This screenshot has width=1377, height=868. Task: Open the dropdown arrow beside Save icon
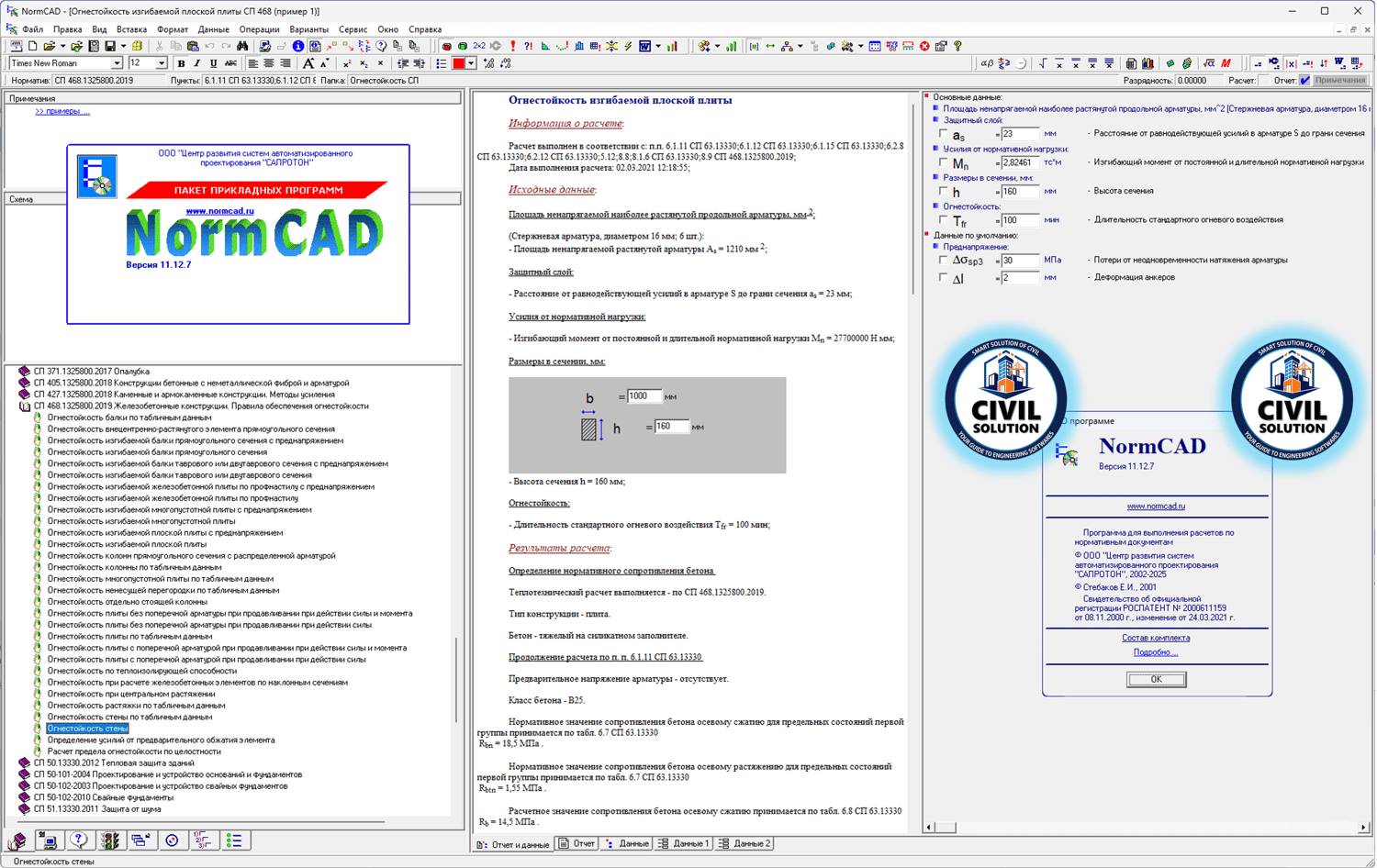pyautogui.click(x=123, y=46)
